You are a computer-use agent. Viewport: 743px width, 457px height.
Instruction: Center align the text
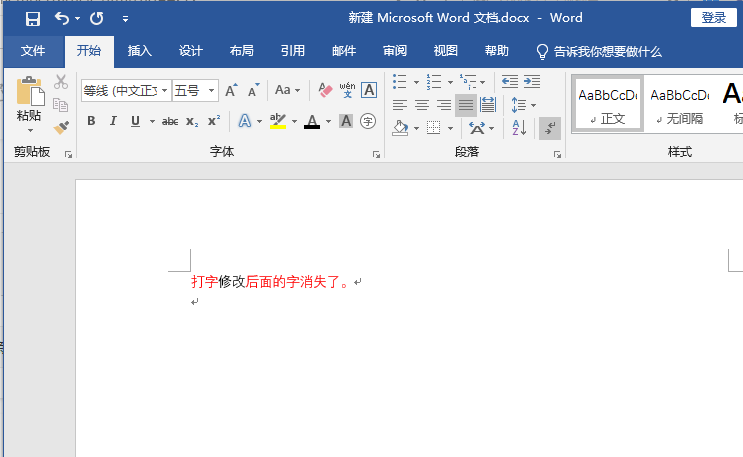coord(422,105)
